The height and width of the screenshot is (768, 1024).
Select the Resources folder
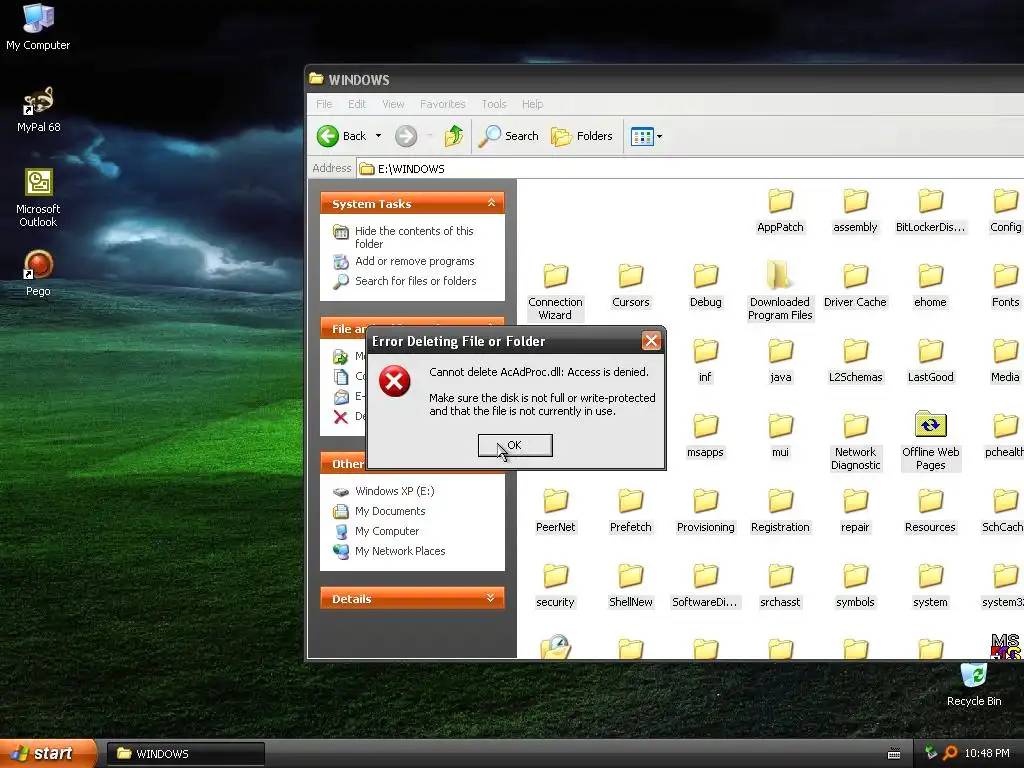pyautogui.click(x=930, y=511)
